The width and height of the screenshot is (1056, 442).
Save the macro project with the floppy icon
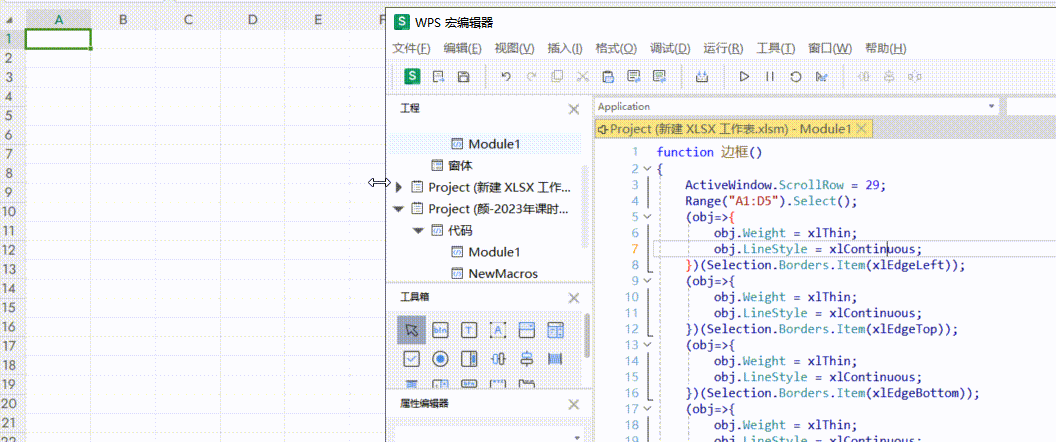[x=463, y=77]
